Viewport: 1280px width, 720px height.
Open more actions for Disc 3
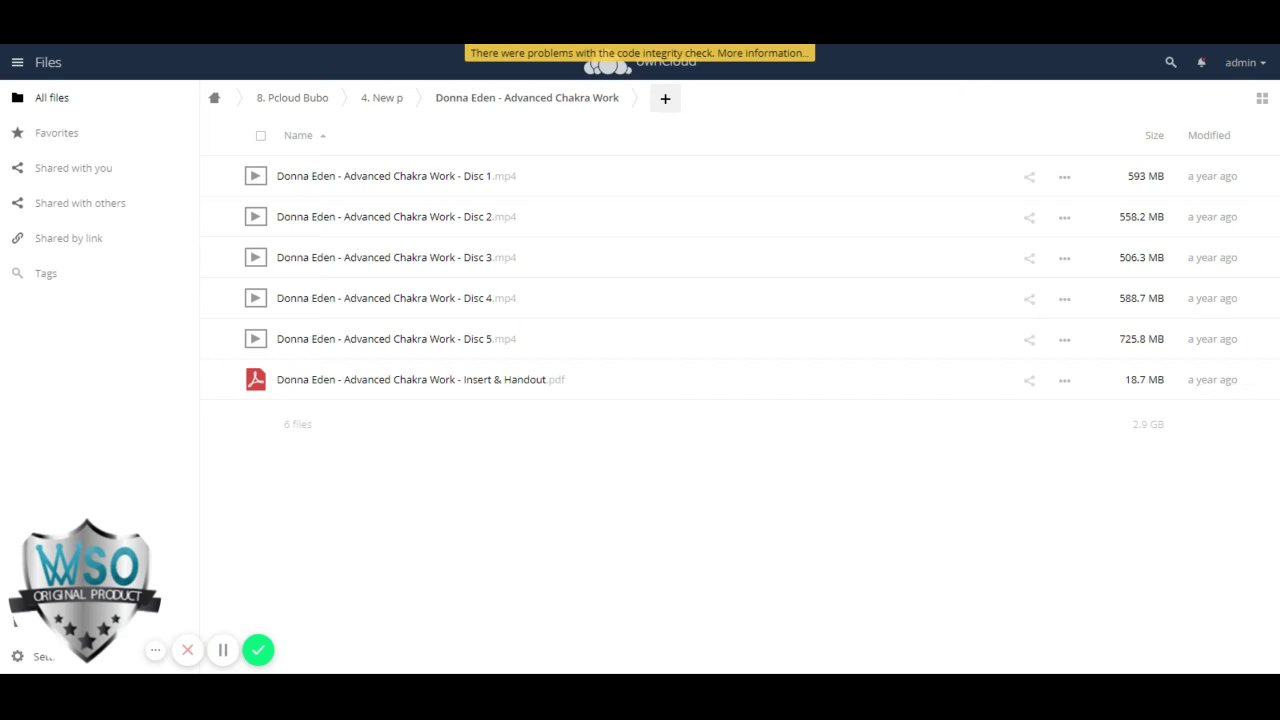coord(1064,258)
